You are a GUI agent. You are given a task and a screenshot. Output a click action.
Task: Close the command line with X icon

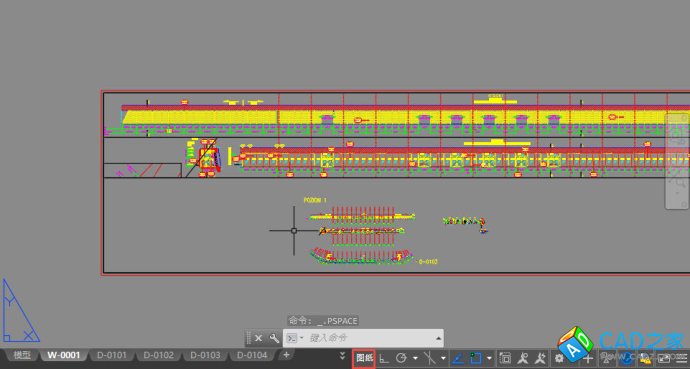[x=258, y=338]
